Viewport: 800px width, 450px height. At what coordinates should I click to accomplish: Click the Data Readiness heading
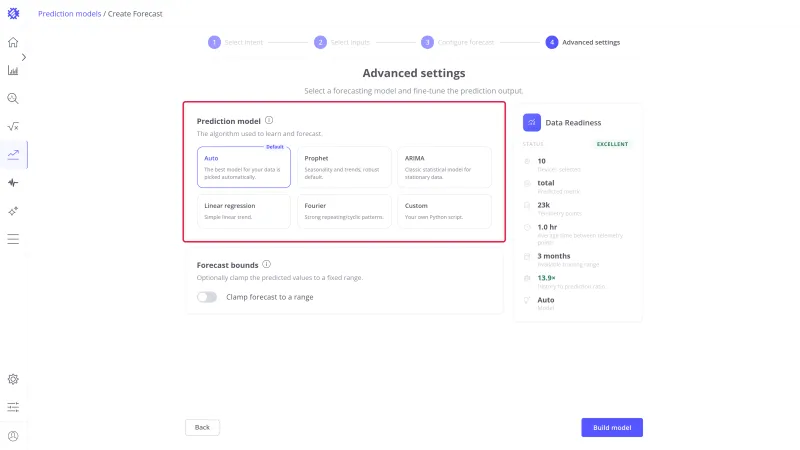[573, 122]
